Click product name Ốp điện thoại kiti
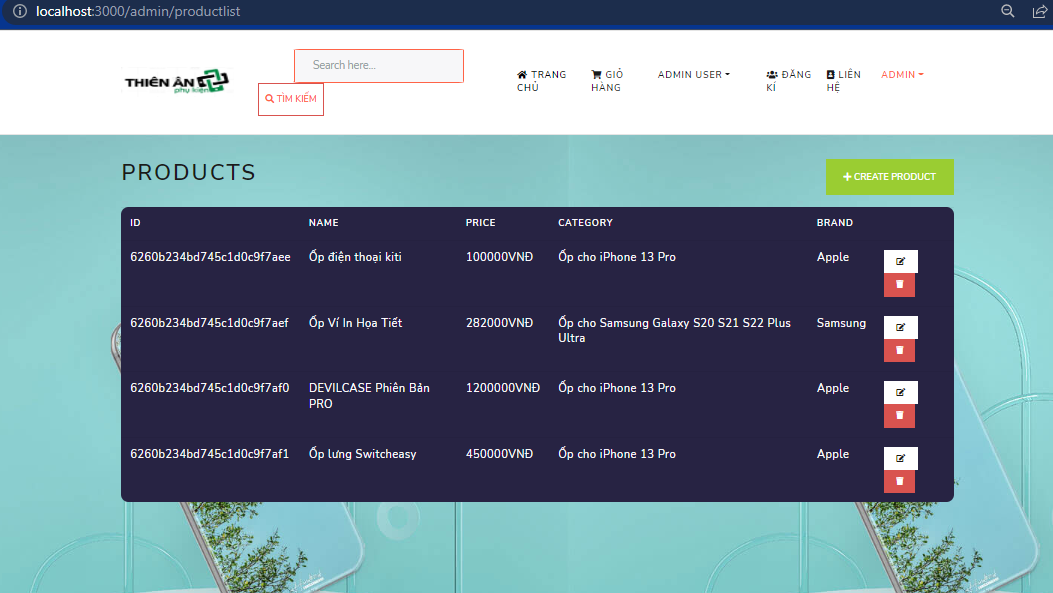1053x593 pixels. 355,257
